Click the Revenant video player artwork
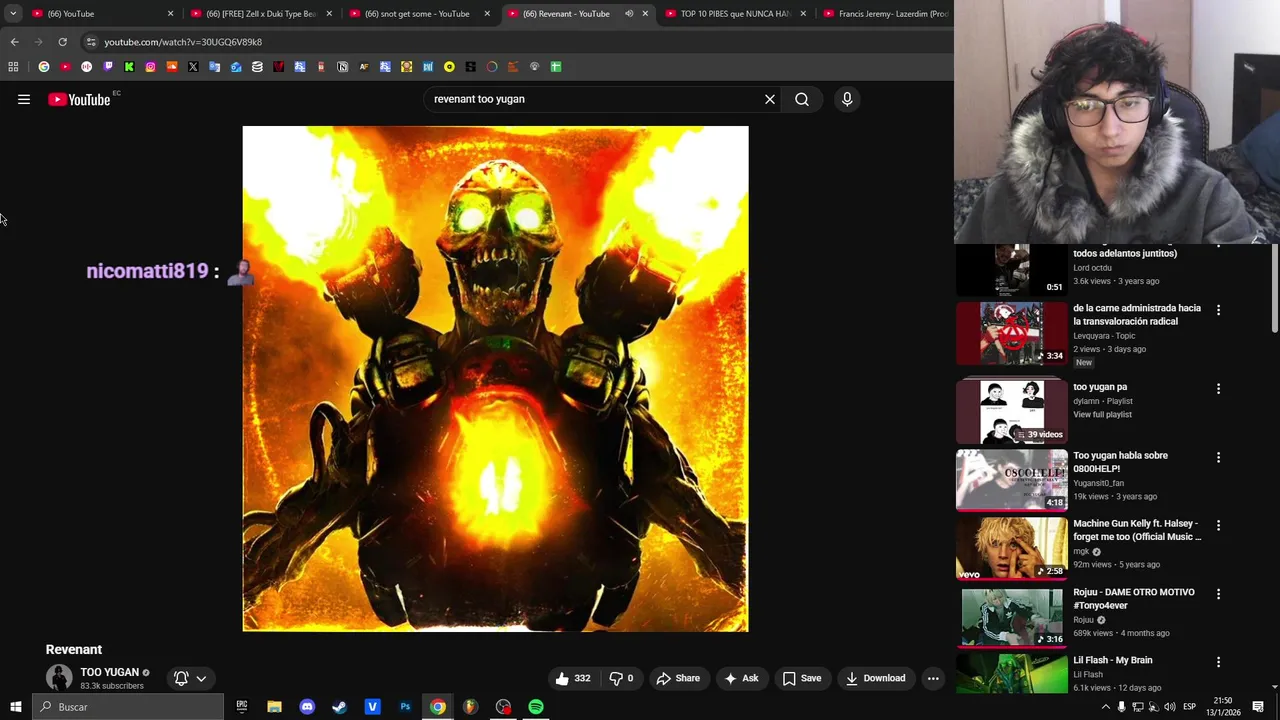The width and height of the screenshot is (1280, 720). tap(495, 378)
